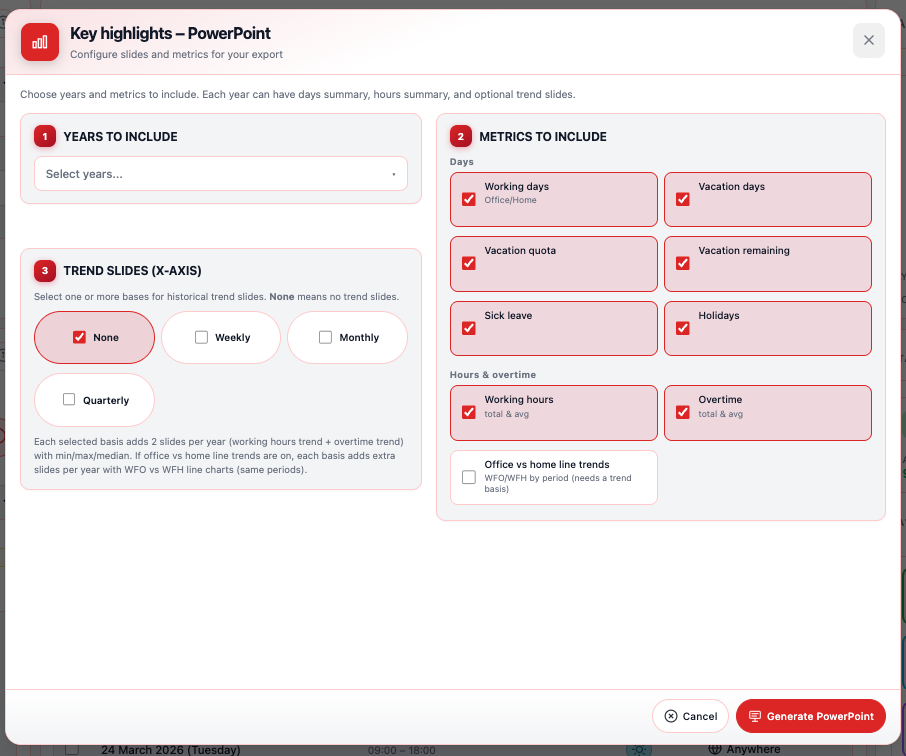906x756 pixels.
Task: Disable Sick leave metric
Action: (469, 328)
